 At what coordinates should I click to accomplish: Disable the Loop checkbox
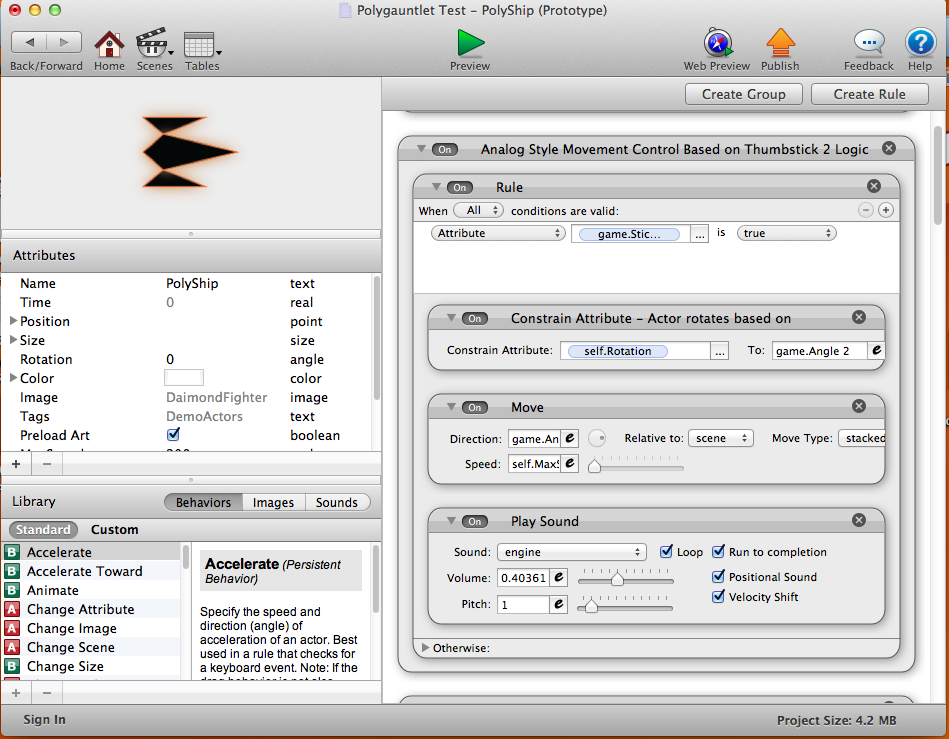click(x=667, y=552)
